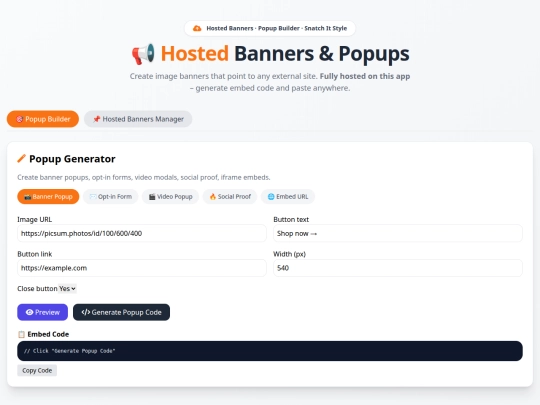This screenshot has height=405, width=540.
Task: Open the Close button Yes dropdown
Action: (x=67, y=289)
